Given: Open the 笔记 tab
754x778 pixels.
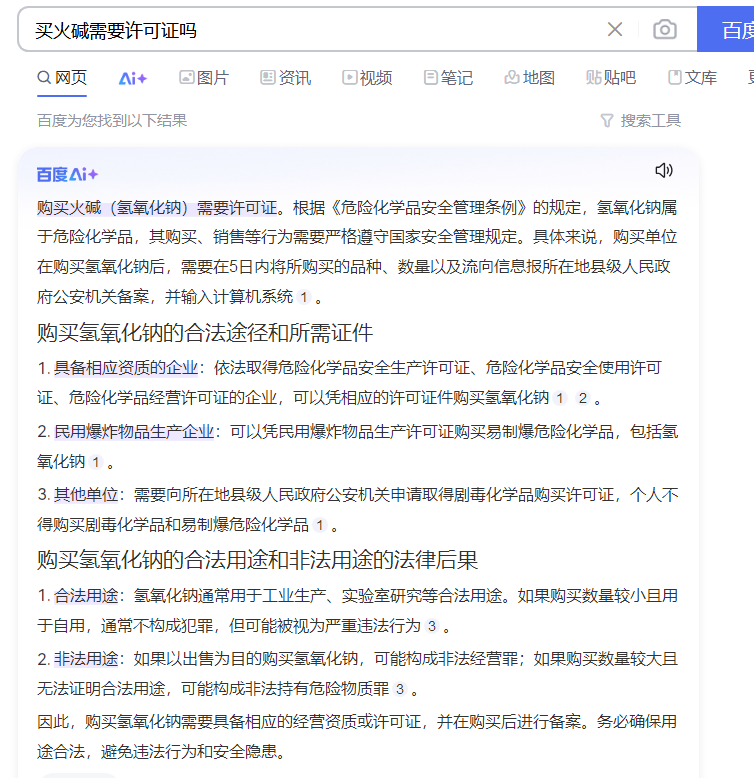Looking at the screenshot, I should [x=448, y=78].
